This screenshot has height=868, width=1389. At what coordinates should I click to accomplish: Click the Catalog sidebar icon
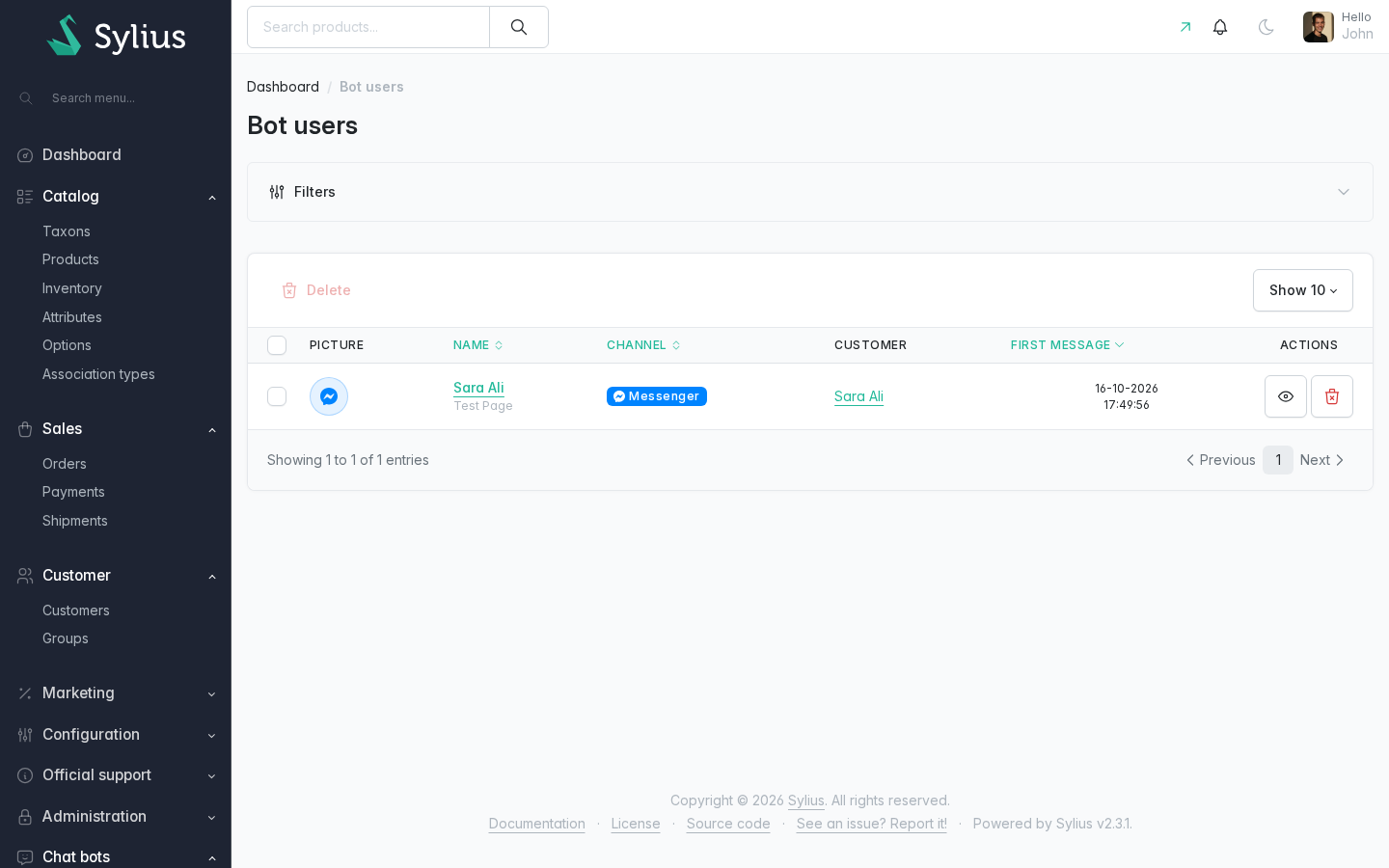pyautogui.click(x=25, y=197)
